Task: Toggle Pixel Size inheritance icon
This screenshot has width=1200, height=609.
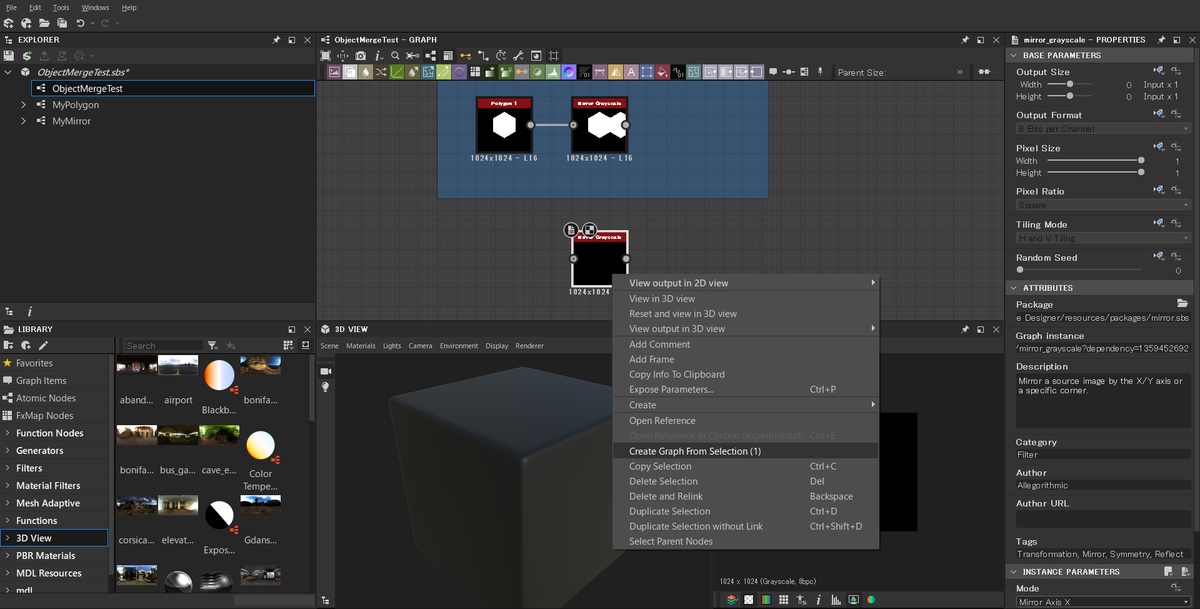Action: pyautogui.click(x=1159, y=147)
